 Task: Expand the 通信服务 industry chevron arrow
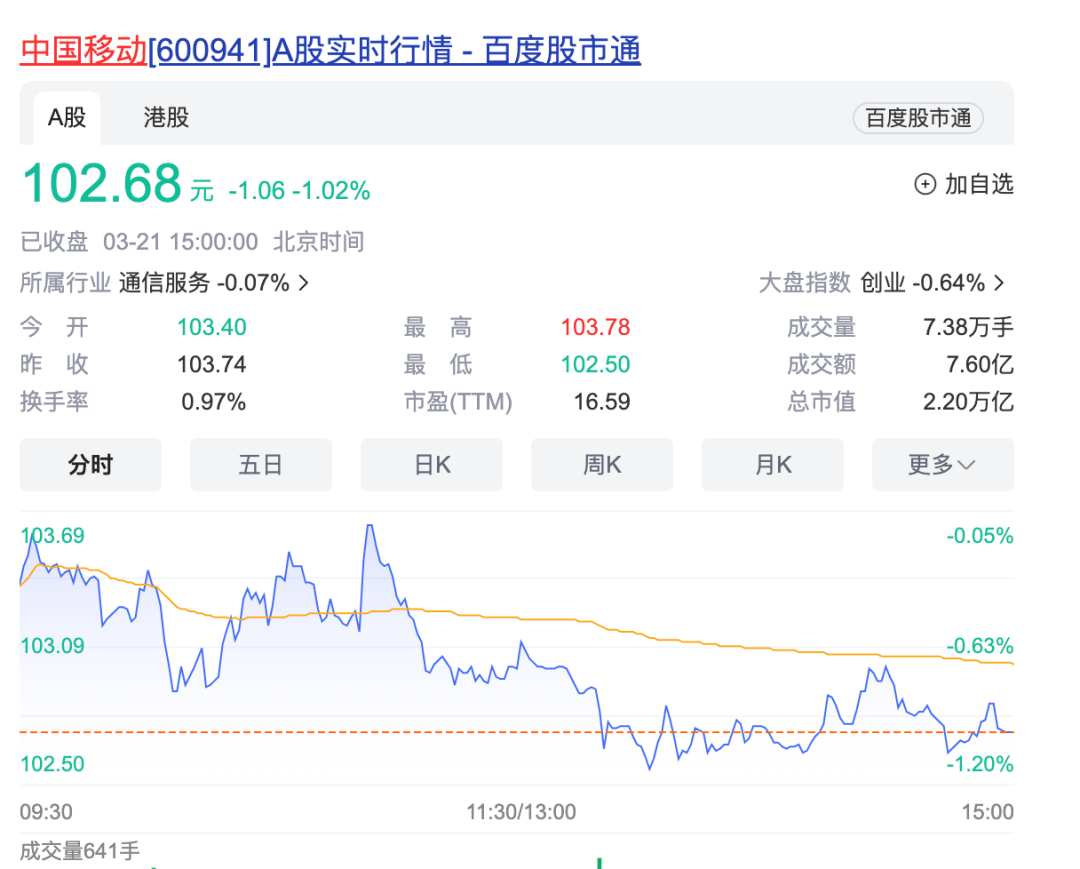(x=304, y=283)
